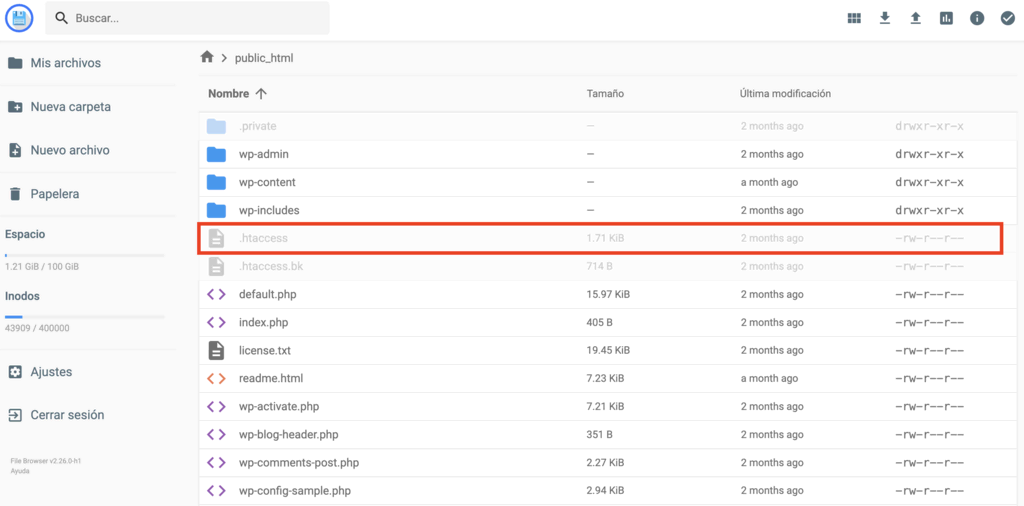Open Mis archivos in sidebar
This screenshot has width=1024, height=506.
click(x=65, y=63)
